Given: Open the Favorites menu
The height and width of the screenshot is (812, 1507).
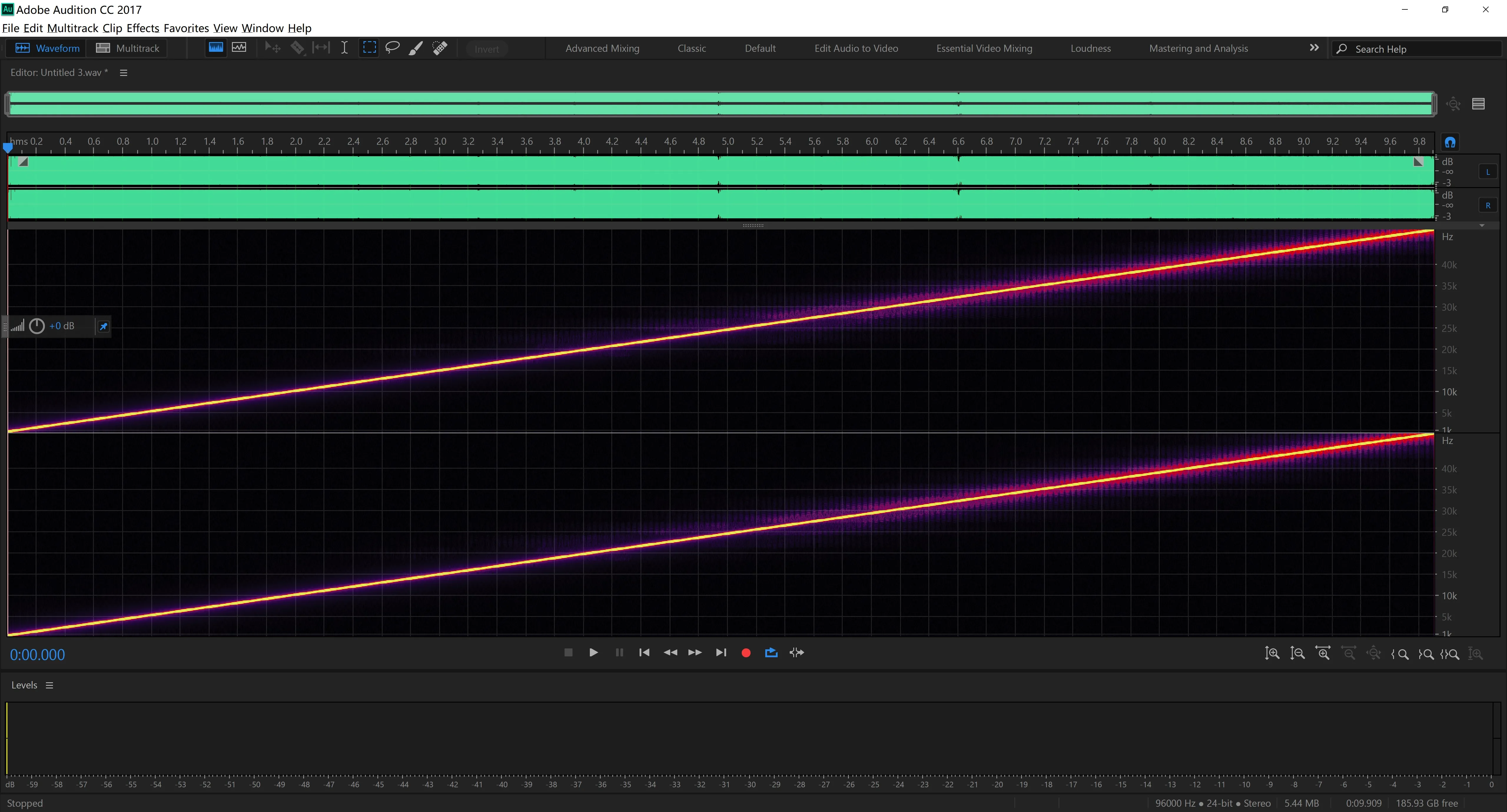Looking at the screenshot, I should click(x=186, y=28).
